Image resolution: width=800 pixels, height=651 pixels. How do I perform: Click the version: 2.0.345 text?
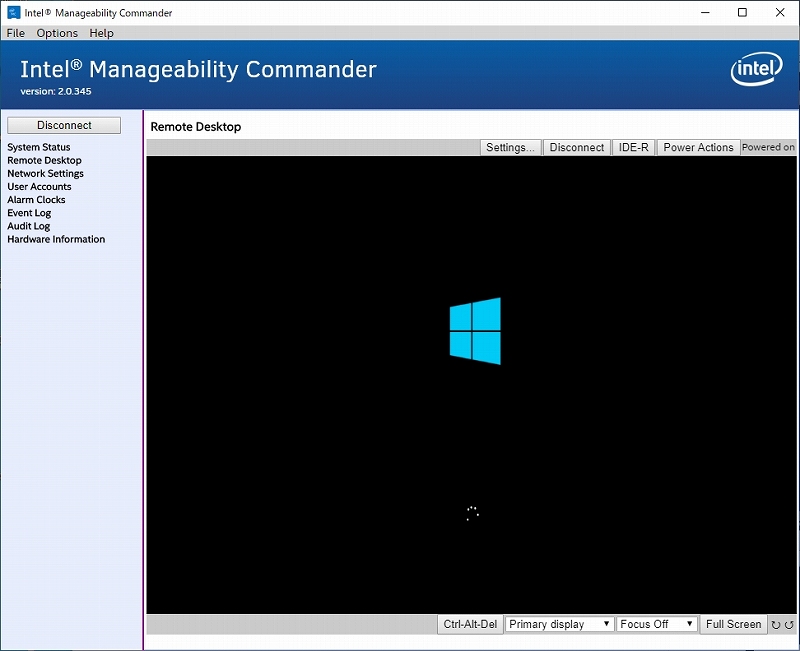tap(56, 91)
